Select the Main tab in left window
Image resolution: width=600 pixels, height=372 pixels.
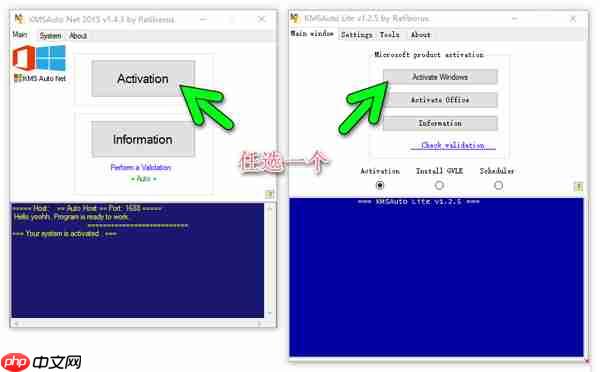coord(20,35)
